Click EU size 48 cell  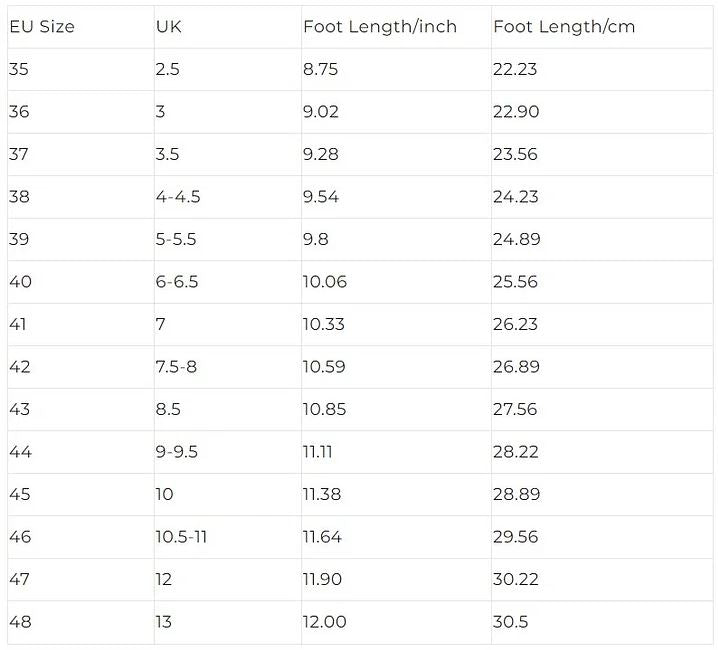click(x=20, y=622)
